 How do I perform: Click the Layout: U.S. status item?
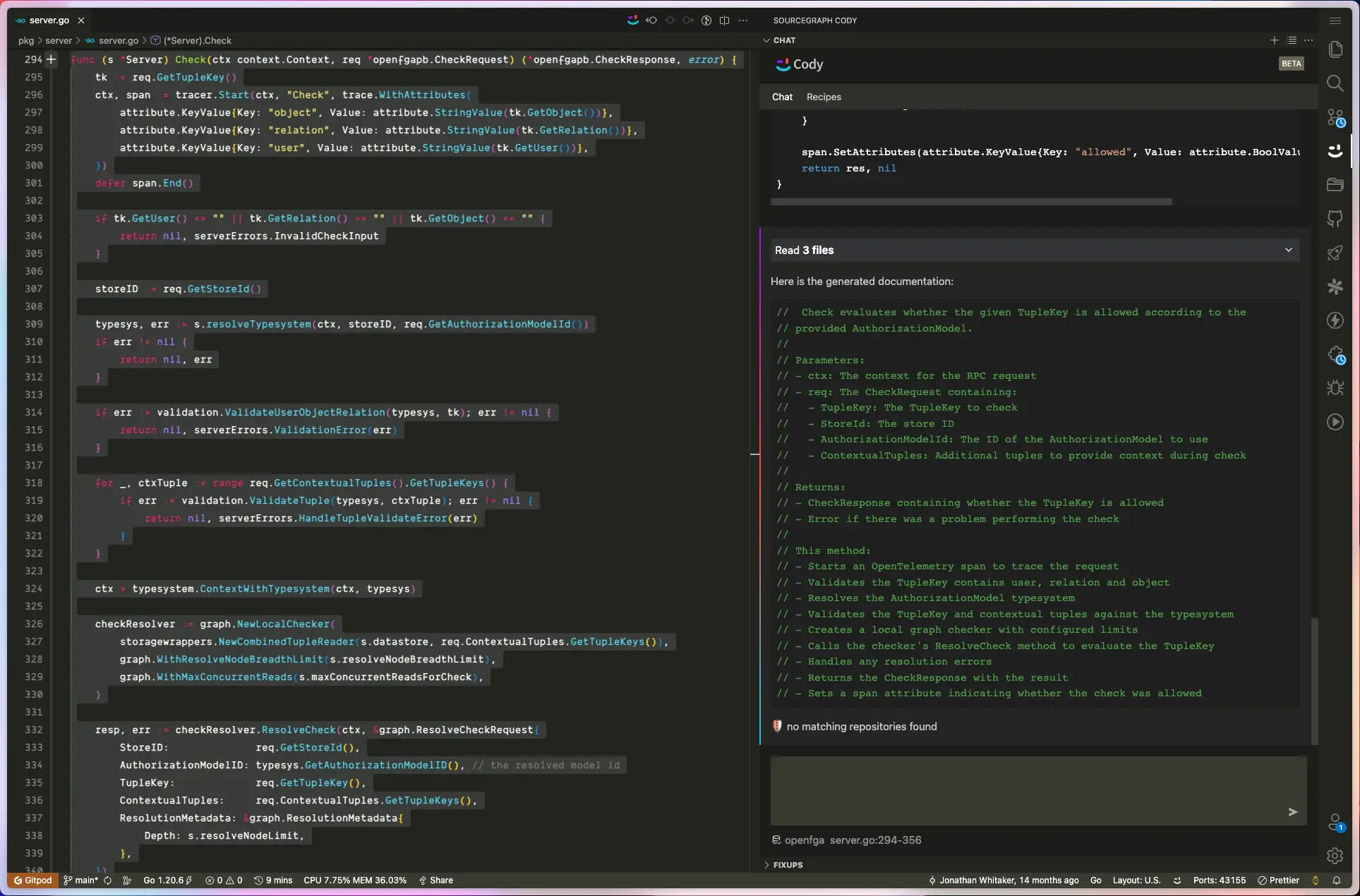point(1136,880)
